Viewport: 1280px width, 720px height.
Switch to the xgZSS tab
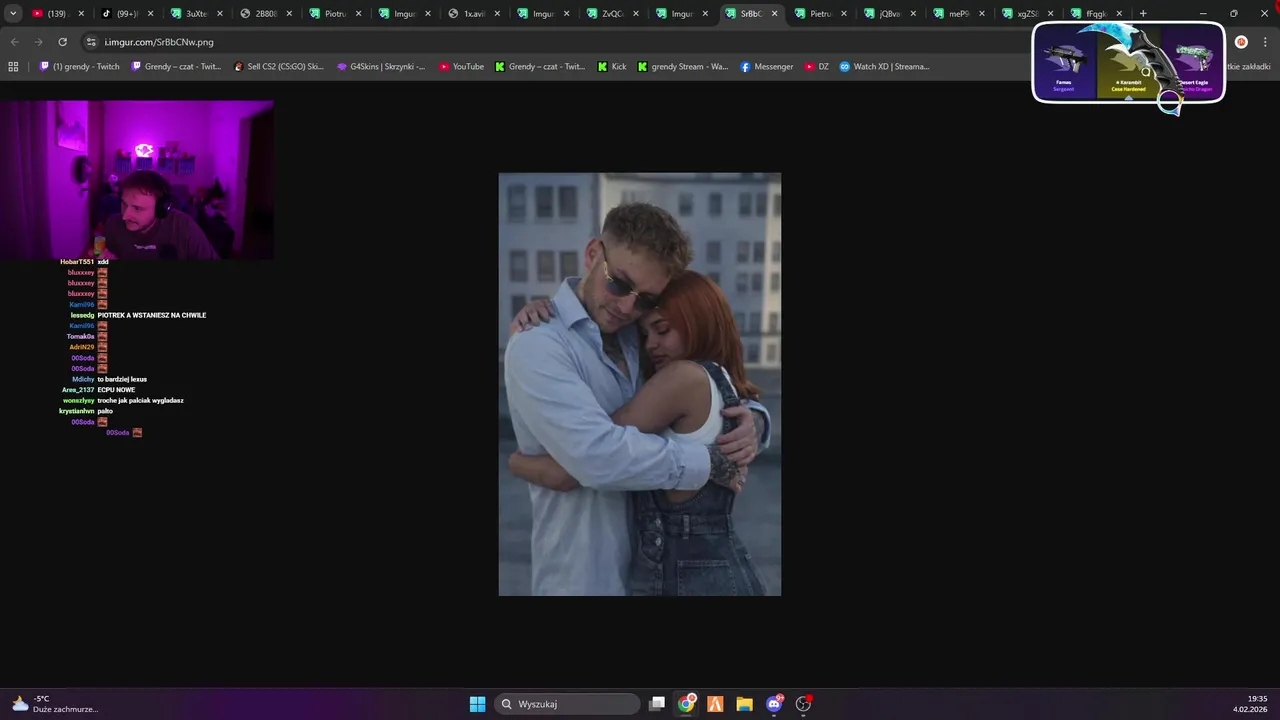1027,14
